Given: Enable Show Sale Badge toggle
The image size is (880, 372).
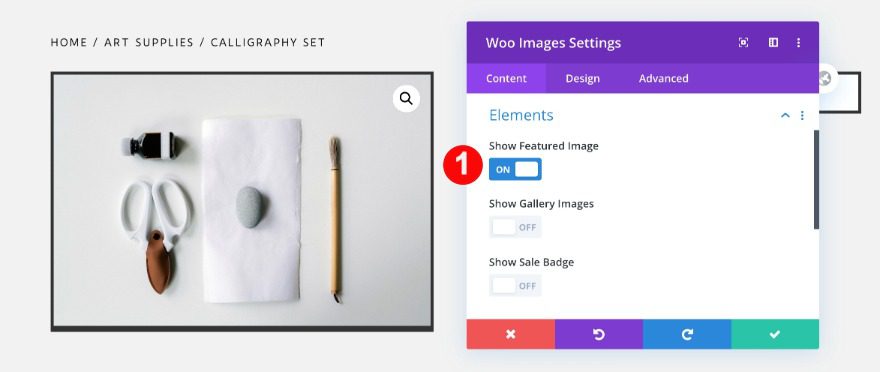Looking at the screenshot, I should pos(515,286).
